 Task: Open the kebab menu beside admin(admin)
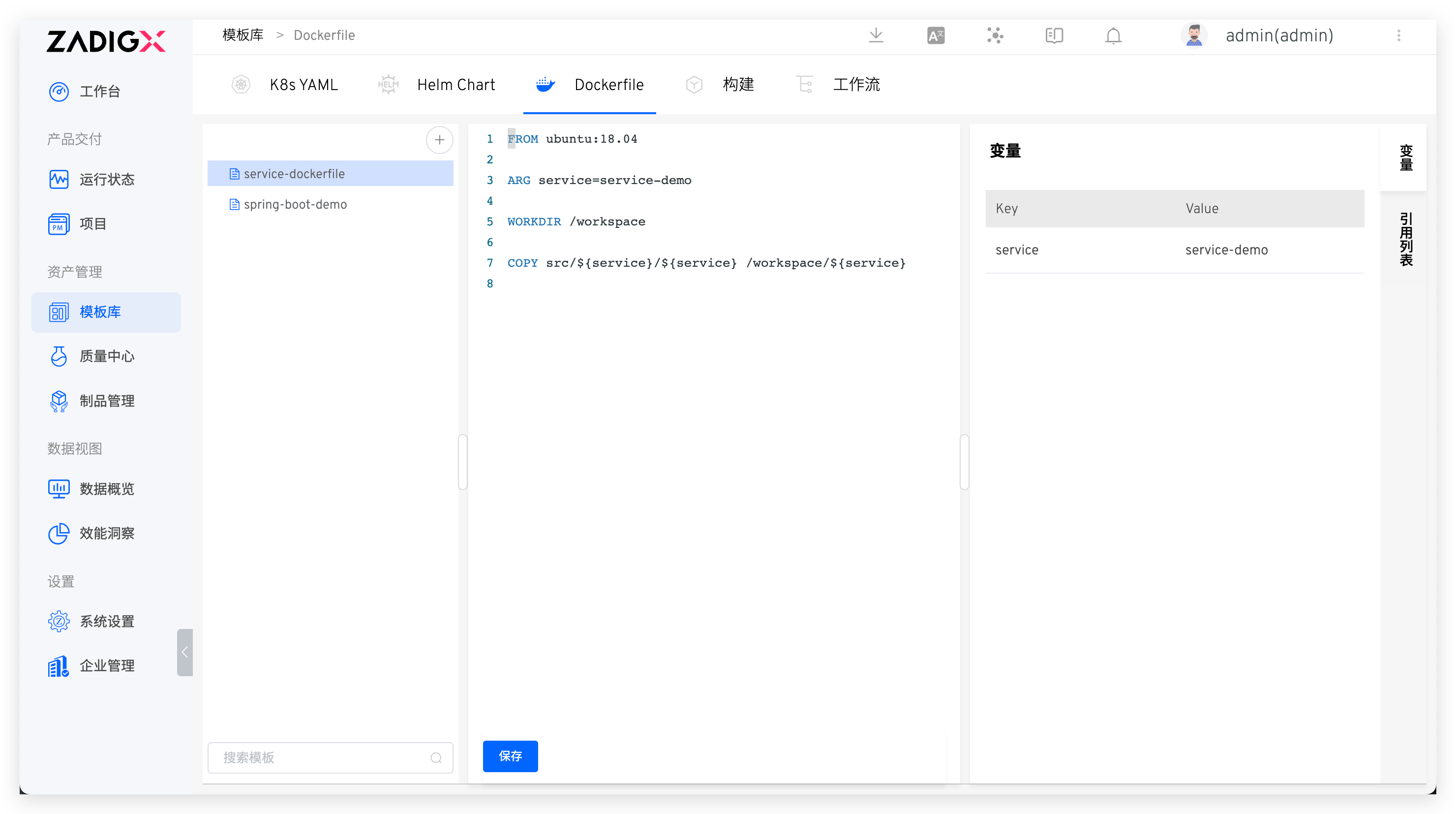point(1399,35)
